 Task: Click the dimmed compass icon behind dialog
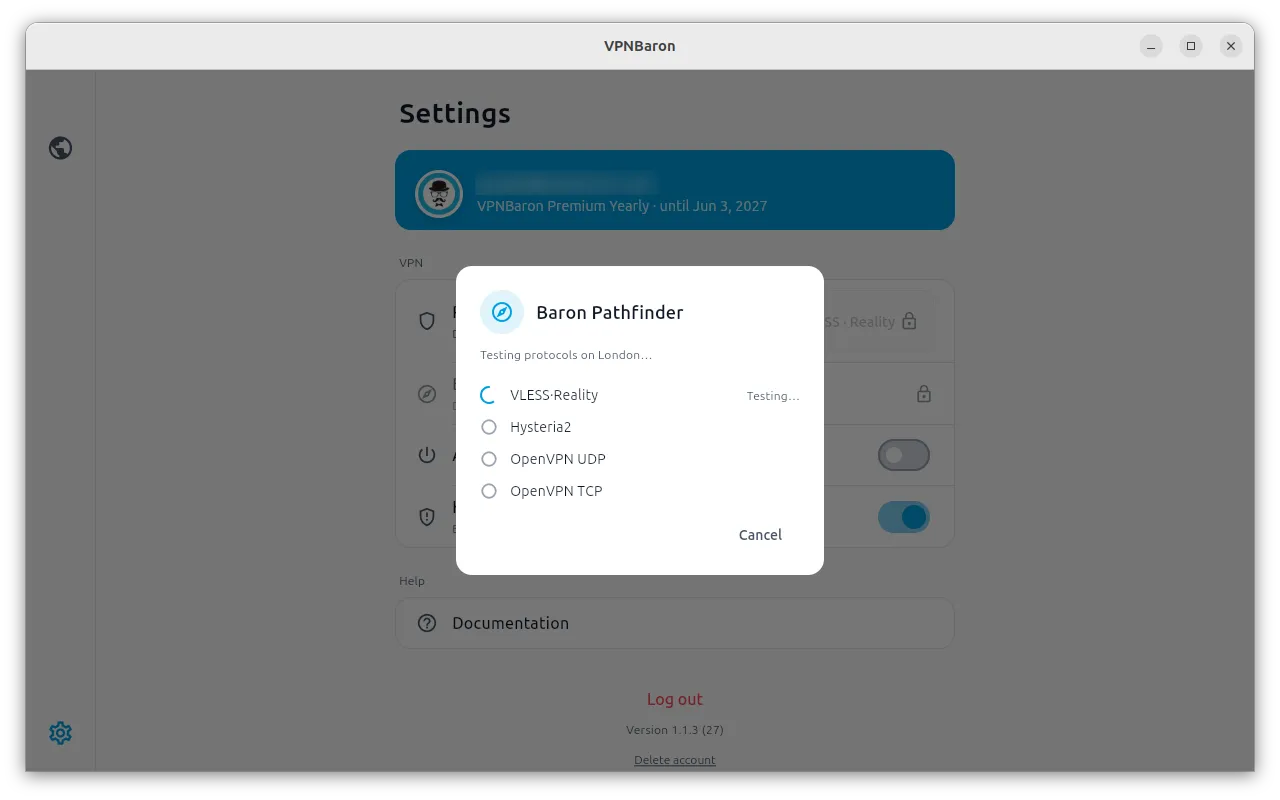[x=427, y=394]
